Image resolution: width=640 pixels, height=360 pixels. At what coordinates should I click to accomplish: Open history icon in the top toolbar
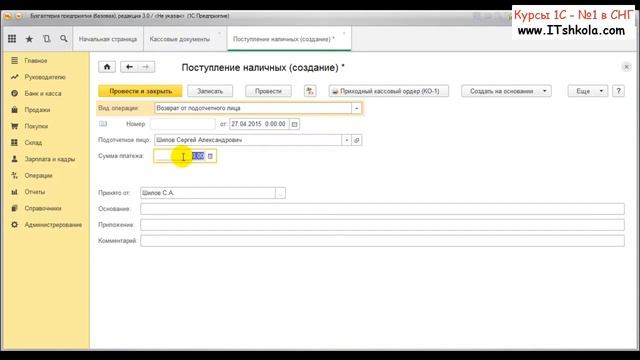[x=47, y=39]
